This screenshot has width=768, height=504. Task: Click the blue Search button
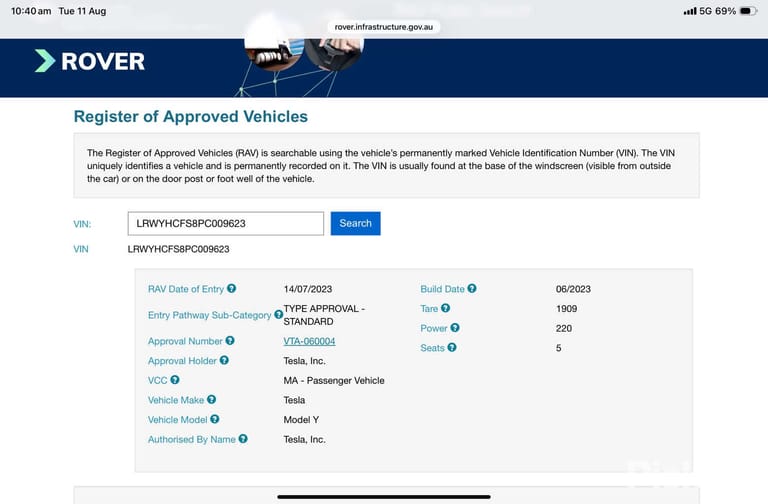tap(356, 223)
